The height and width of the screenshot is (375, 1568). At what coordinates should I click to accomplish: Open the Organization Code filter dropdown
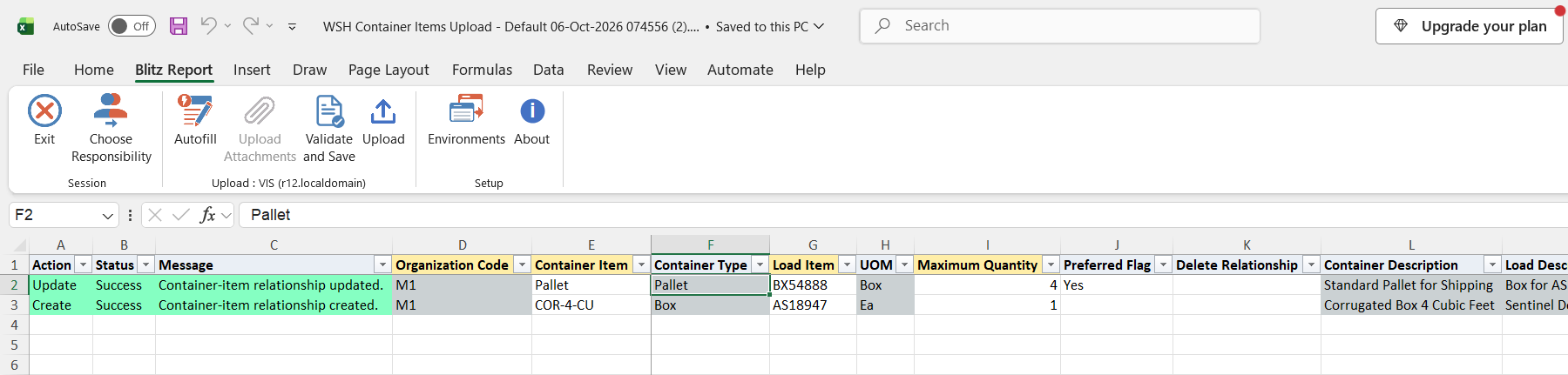pyautogui.click(x=522, y=265)
